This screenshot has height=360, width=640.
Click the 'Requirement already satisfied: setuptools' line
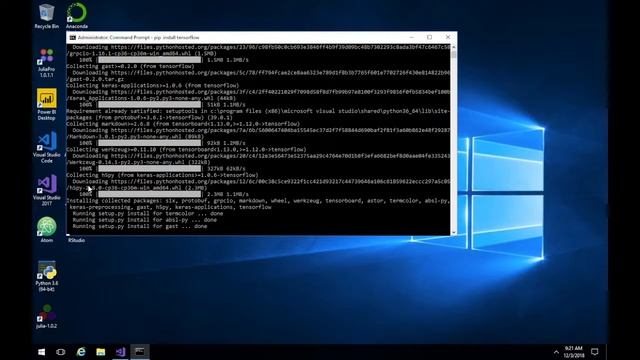[x=258, y=111]
